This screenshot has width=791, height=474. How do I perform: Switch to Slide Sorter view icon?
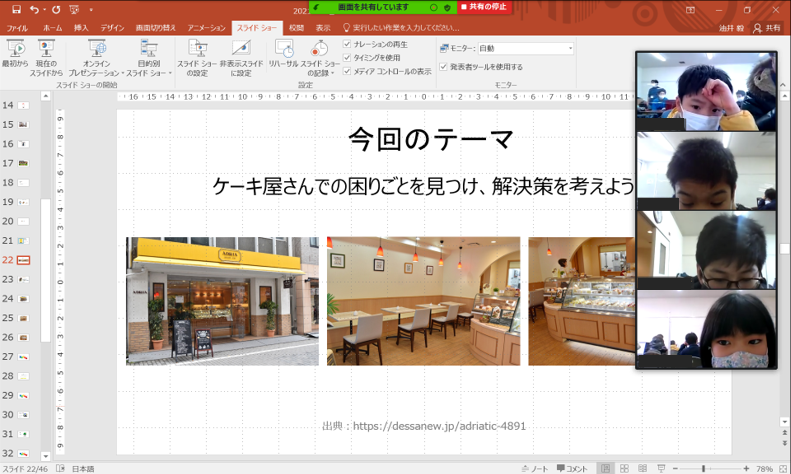click(x=624, y=468)
